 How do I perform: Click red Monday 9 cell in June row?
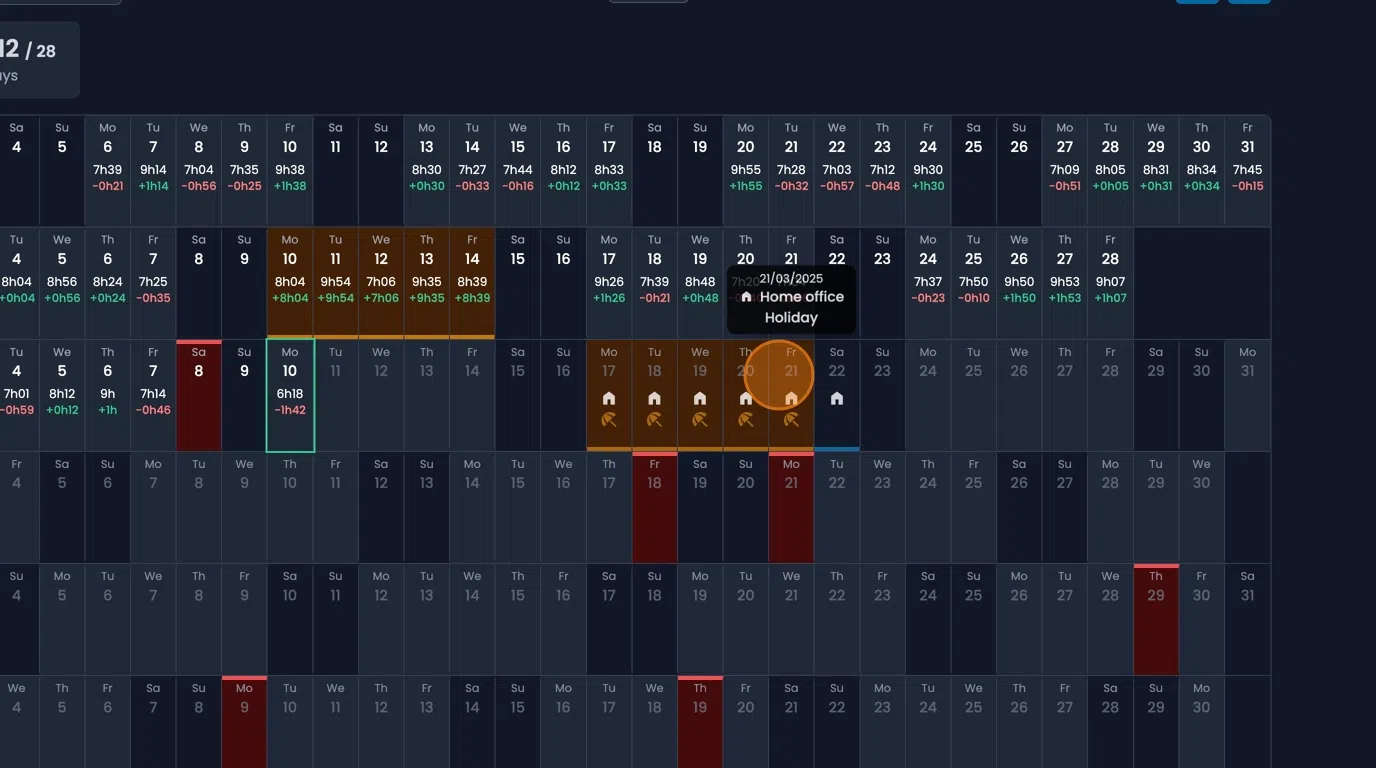[x=244, y=723]
